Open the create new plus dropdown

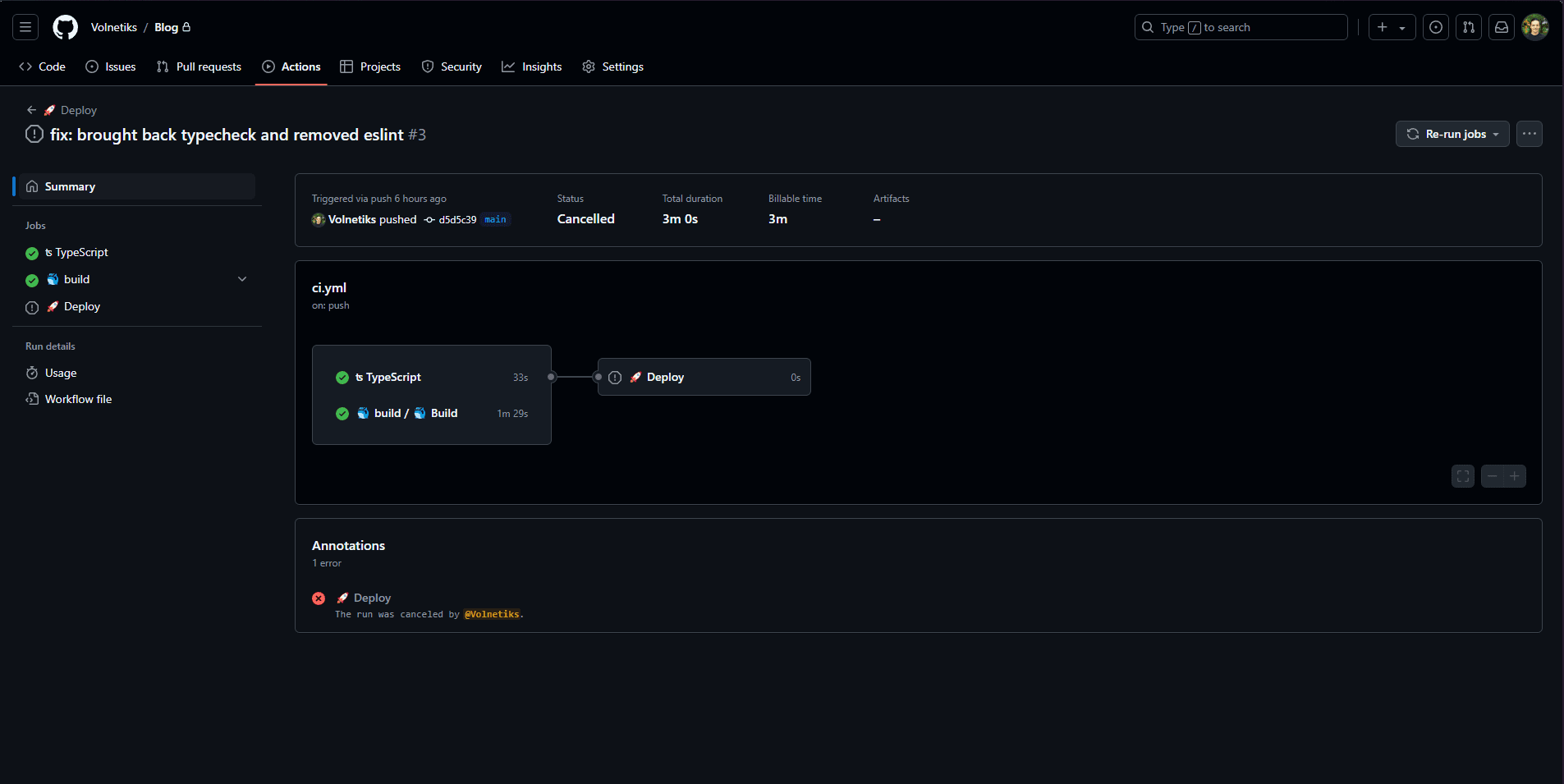point(1391,27)
